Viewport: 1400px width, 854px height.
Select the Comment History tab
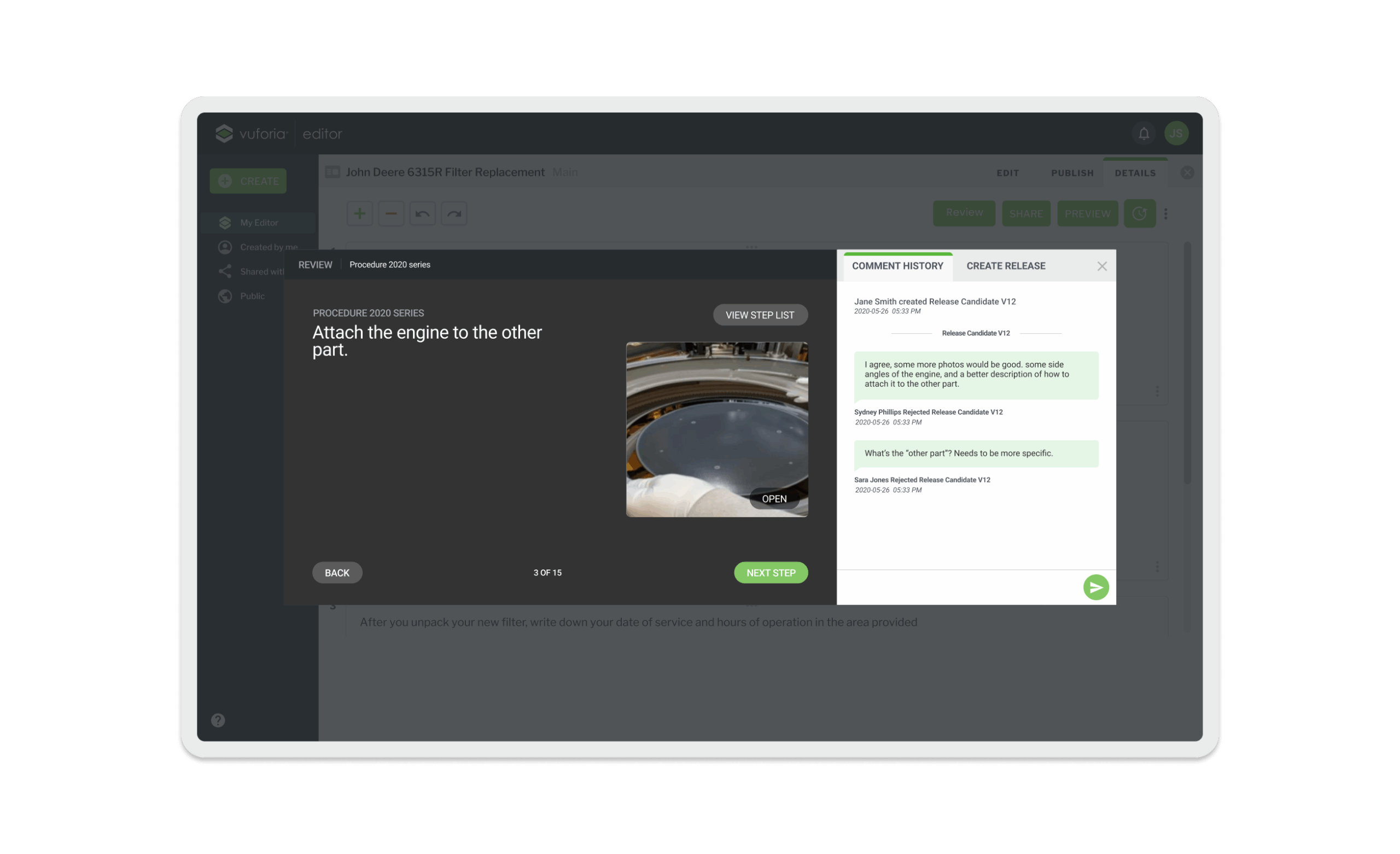897,266
